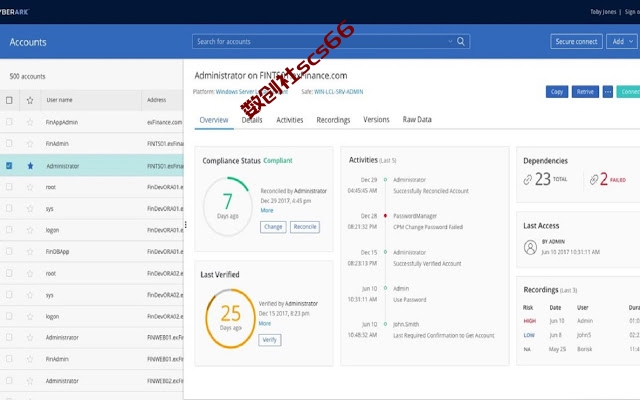Open the Details tab
This screenshot has height=400, width=640.
pos(252,120)
